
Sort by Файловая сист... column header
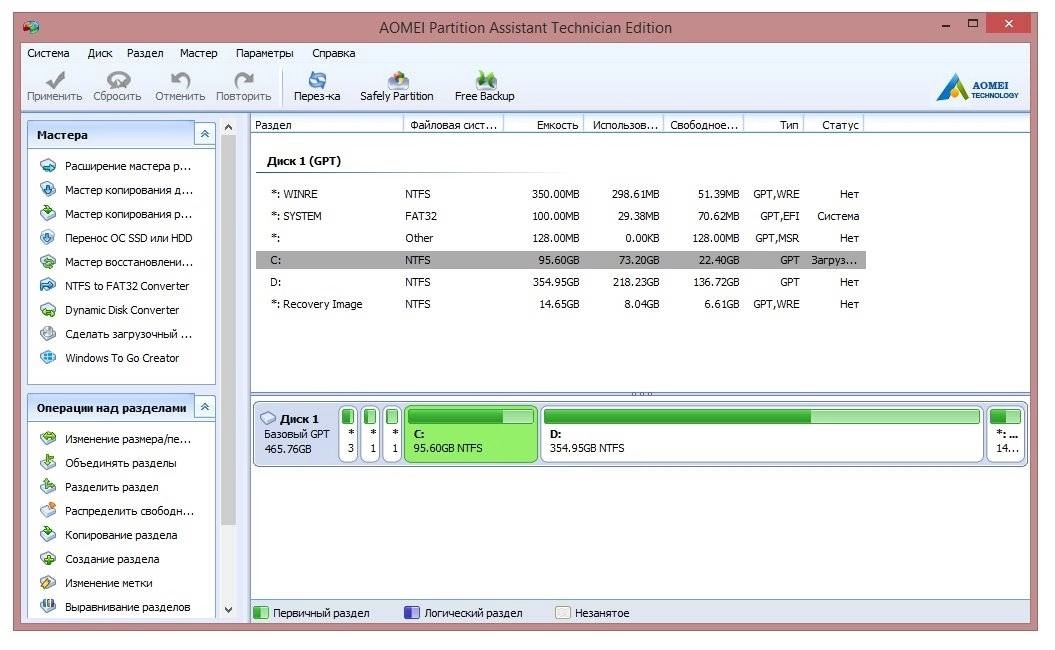(x=453, y=124)
